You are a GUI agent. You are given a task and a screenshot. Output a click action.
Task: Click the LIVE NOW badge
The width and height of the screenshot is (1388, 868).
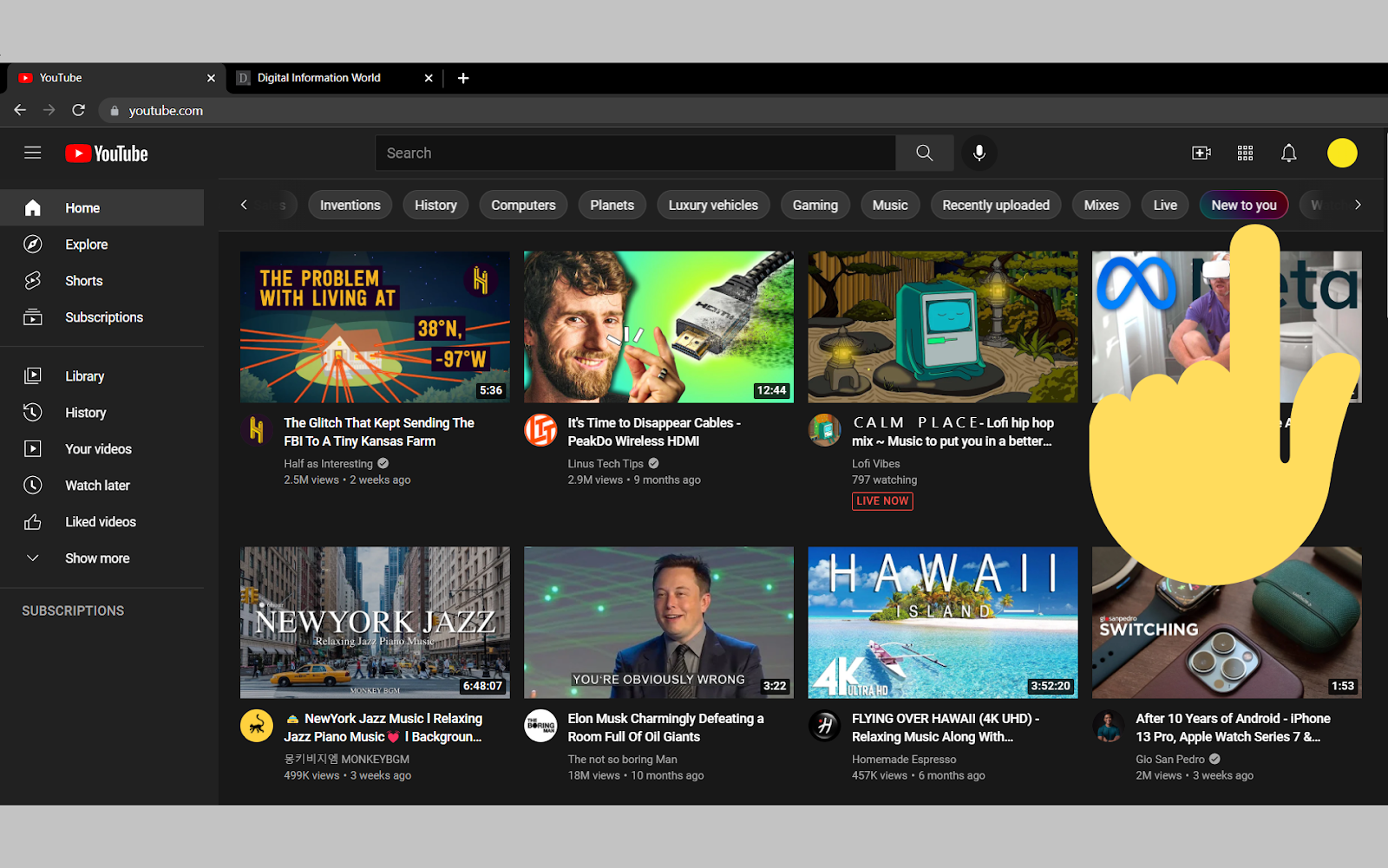(x=882, y=501)
